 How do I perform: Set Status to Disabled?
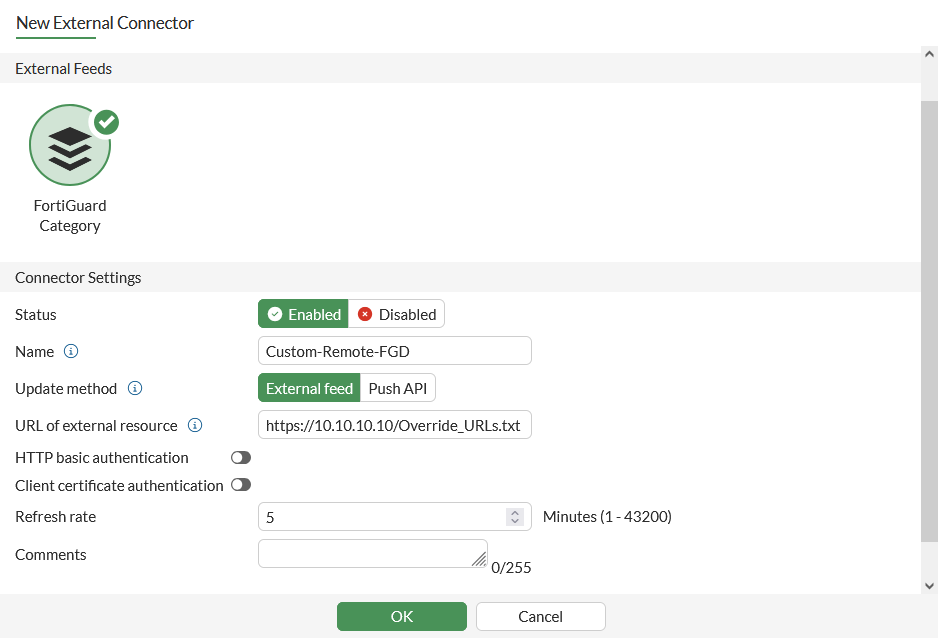(397, 314)
